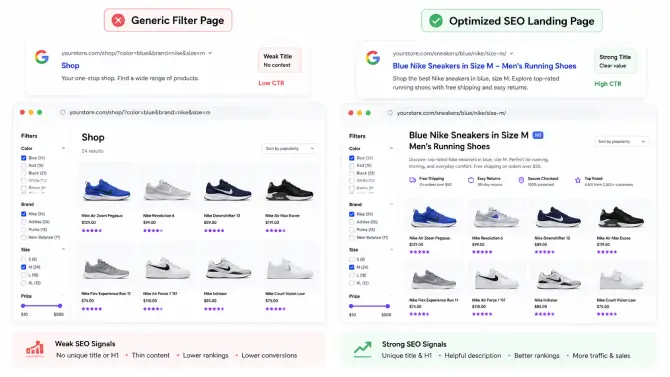Image resolution: width=670 pixels, height=377 pixels.
Task: Collapse the Size filter section on landing page
Action: [x=391, y=250]
